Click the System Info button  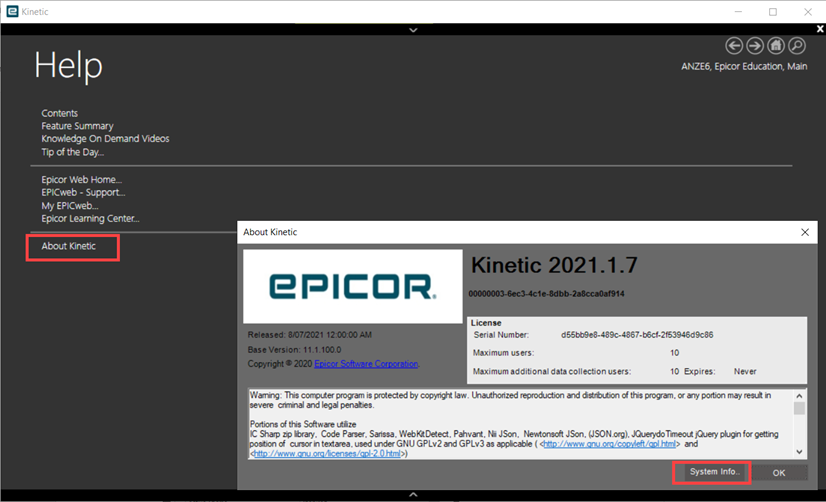(x=714, y=472)
